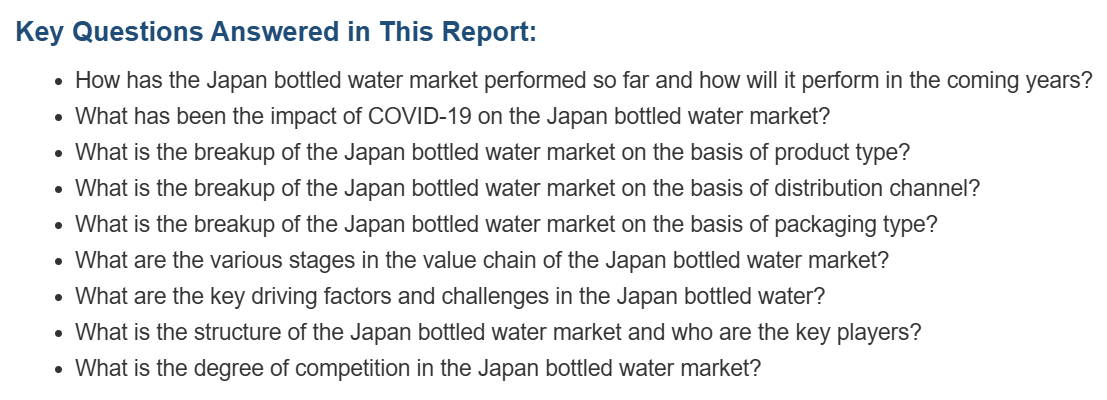Select the degree of competition question
The height and width of the screenshot is (400, 1107).
coord(418,368)
